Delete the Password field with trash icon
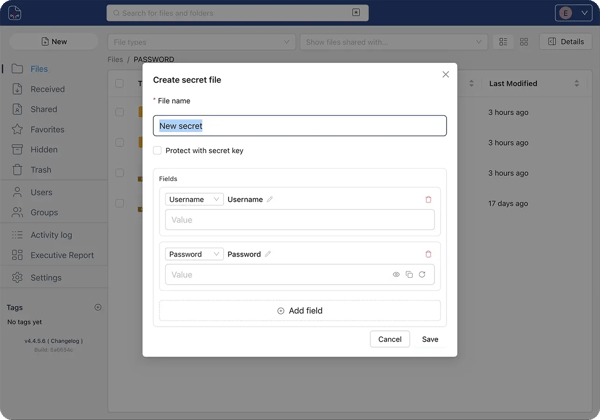The height and width of the screenshot is (420, 600). coord(429,255)
